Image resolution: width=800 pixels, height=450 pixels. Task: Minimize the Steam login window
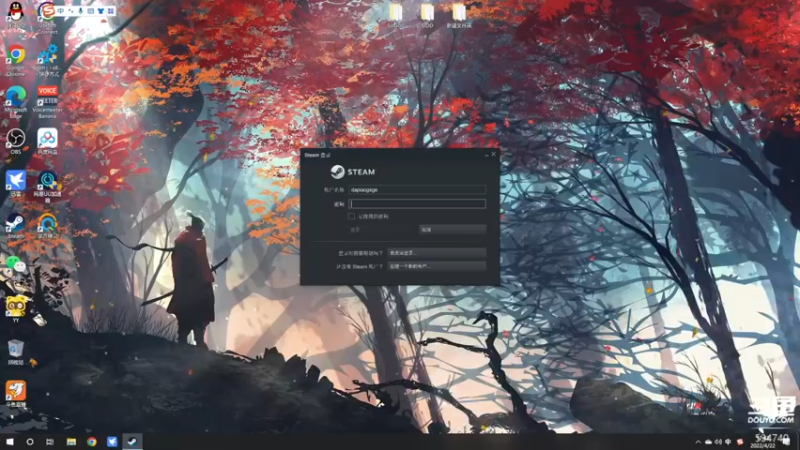click(486, 154)
